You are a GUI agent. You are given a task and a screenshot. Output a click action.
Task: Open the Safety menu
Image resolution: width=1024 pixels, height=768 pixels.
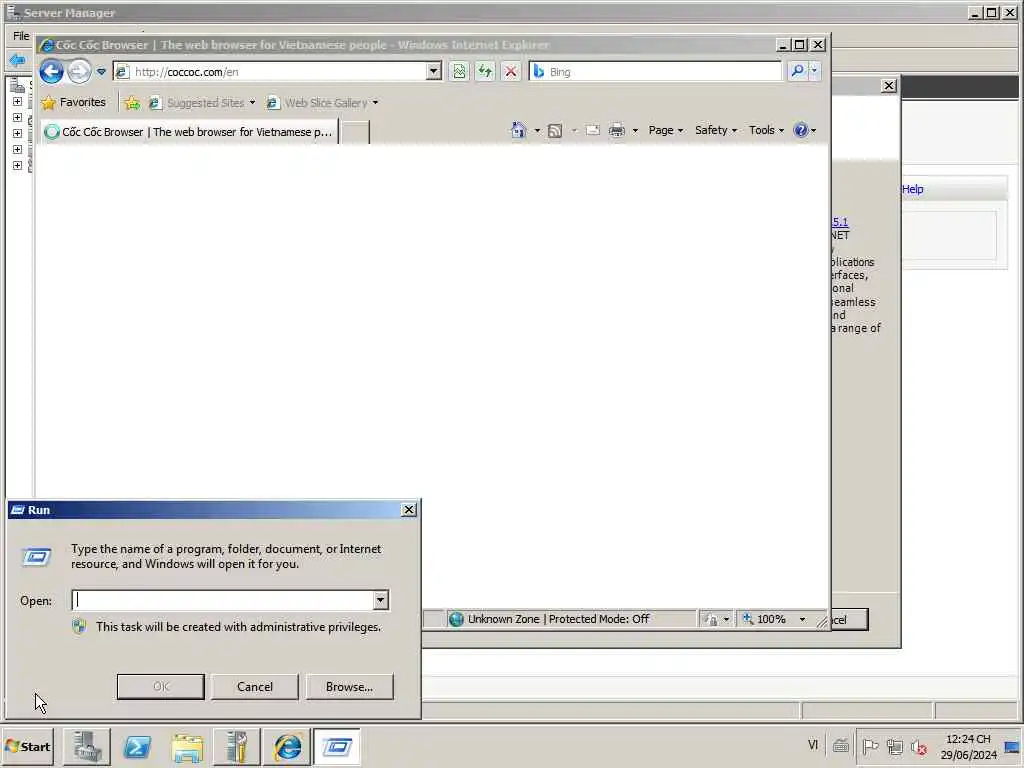[x=716, y=130]
